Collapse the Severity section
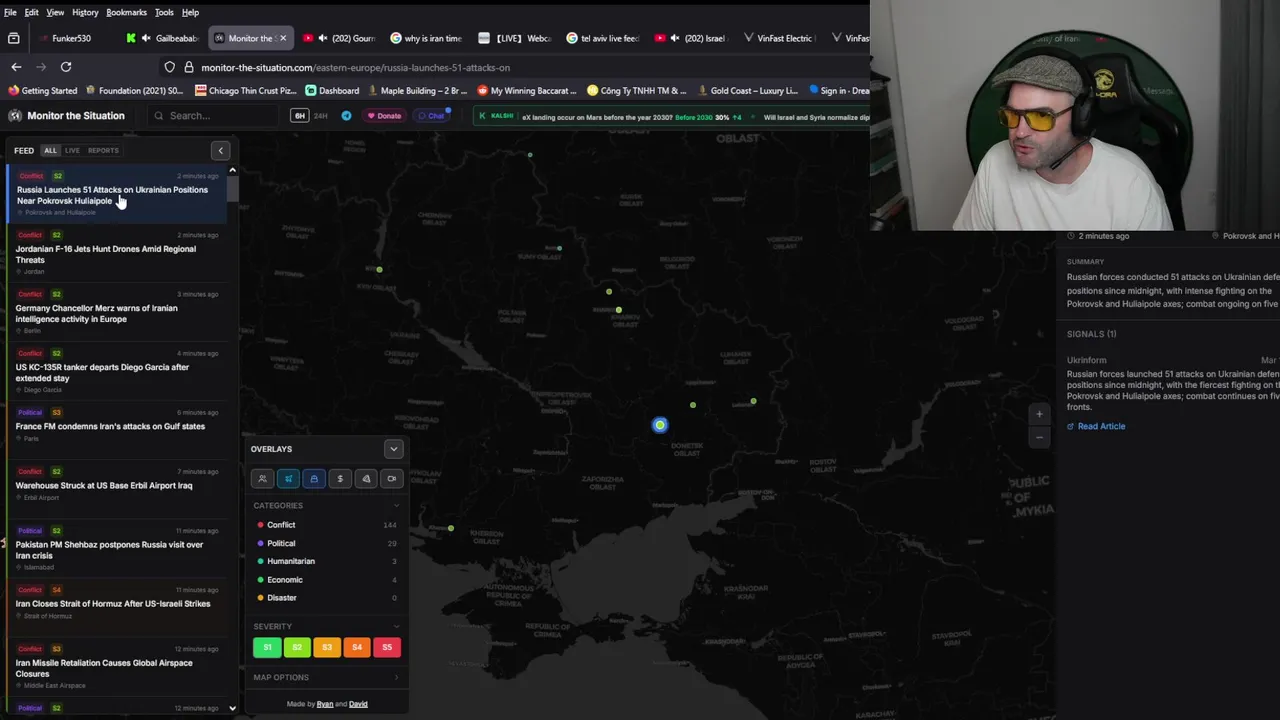The height and width of the screenshot is (720, 1280). coord(397,627)
